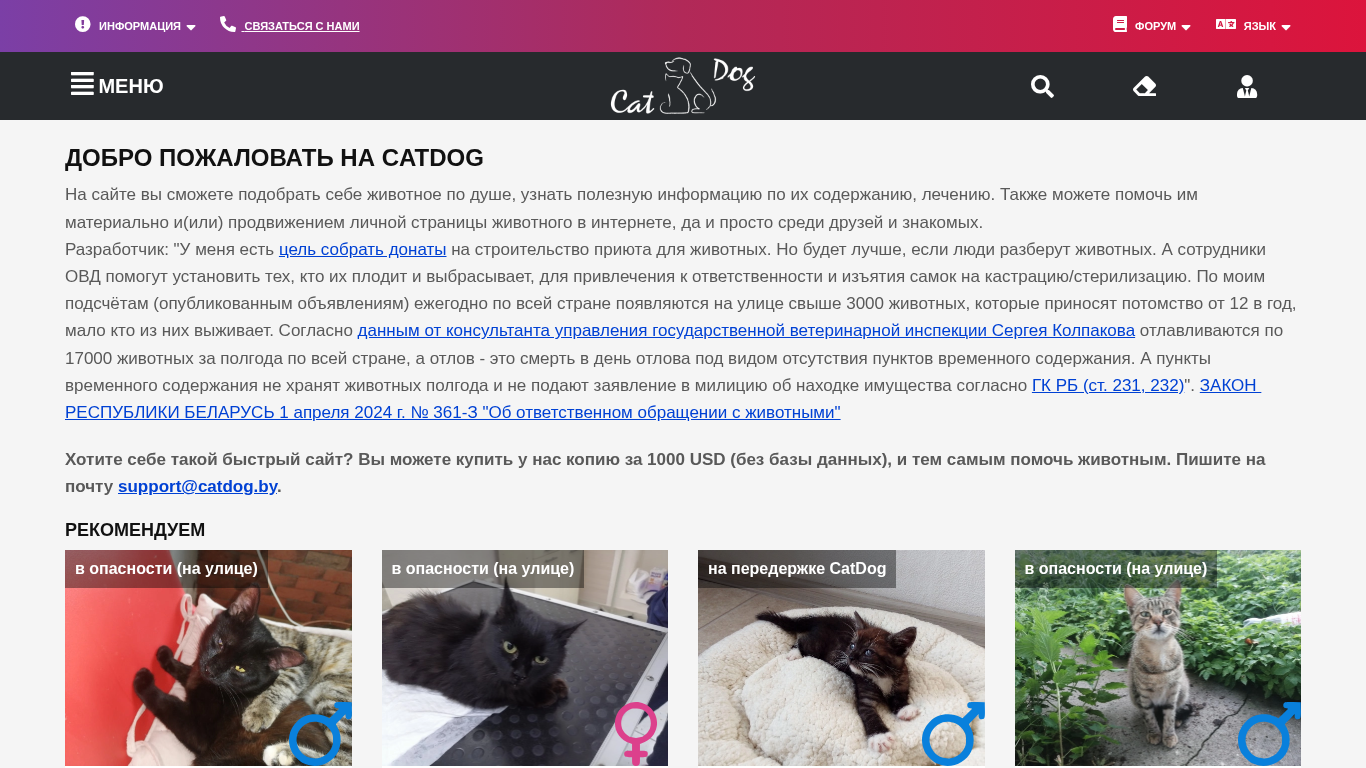This screenshot has width=1366, height=768.
Task: Click the support@catdog.by email link
Action: pyautogui.click(x=198, y=486)
